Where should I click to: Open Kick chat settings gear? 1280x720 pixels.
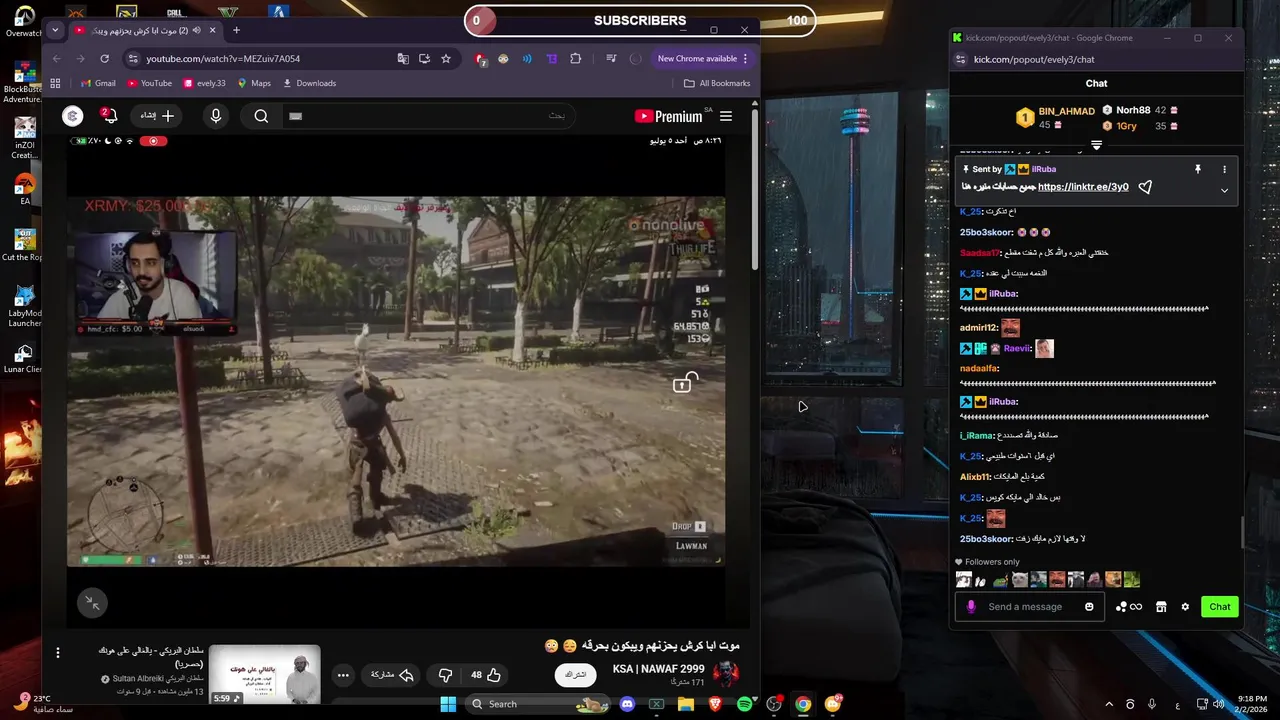[x=1185, y=607]
